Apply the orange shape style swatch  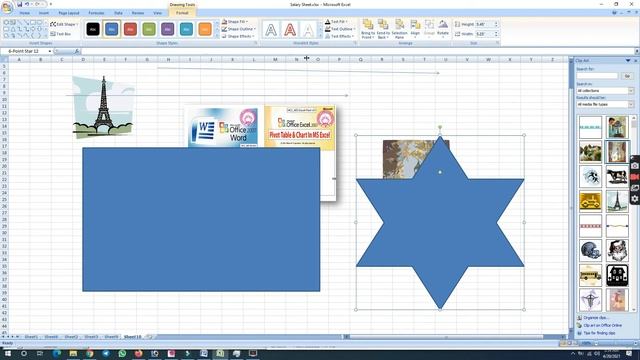pyautogui.click(x=205, y=29)
